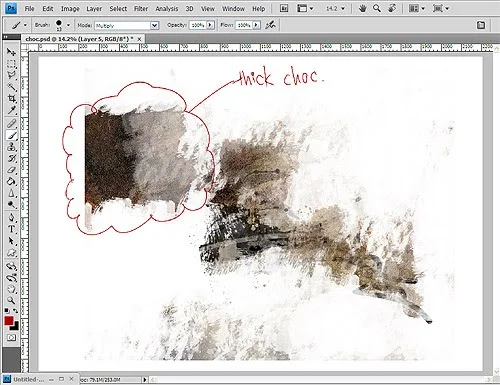
Task: Select the Rectangular Marquee tool
Action: 11,64
